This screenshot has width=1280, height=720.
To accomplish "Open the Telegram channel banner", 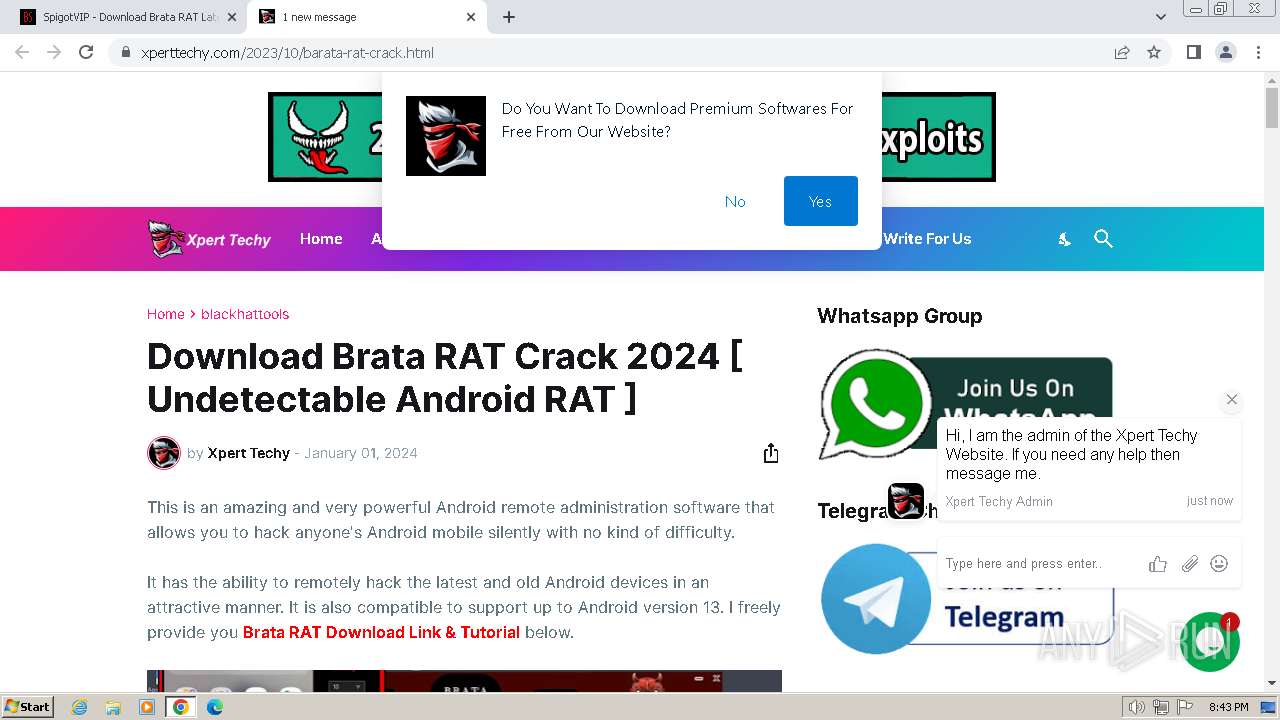I will click(965, 600).
